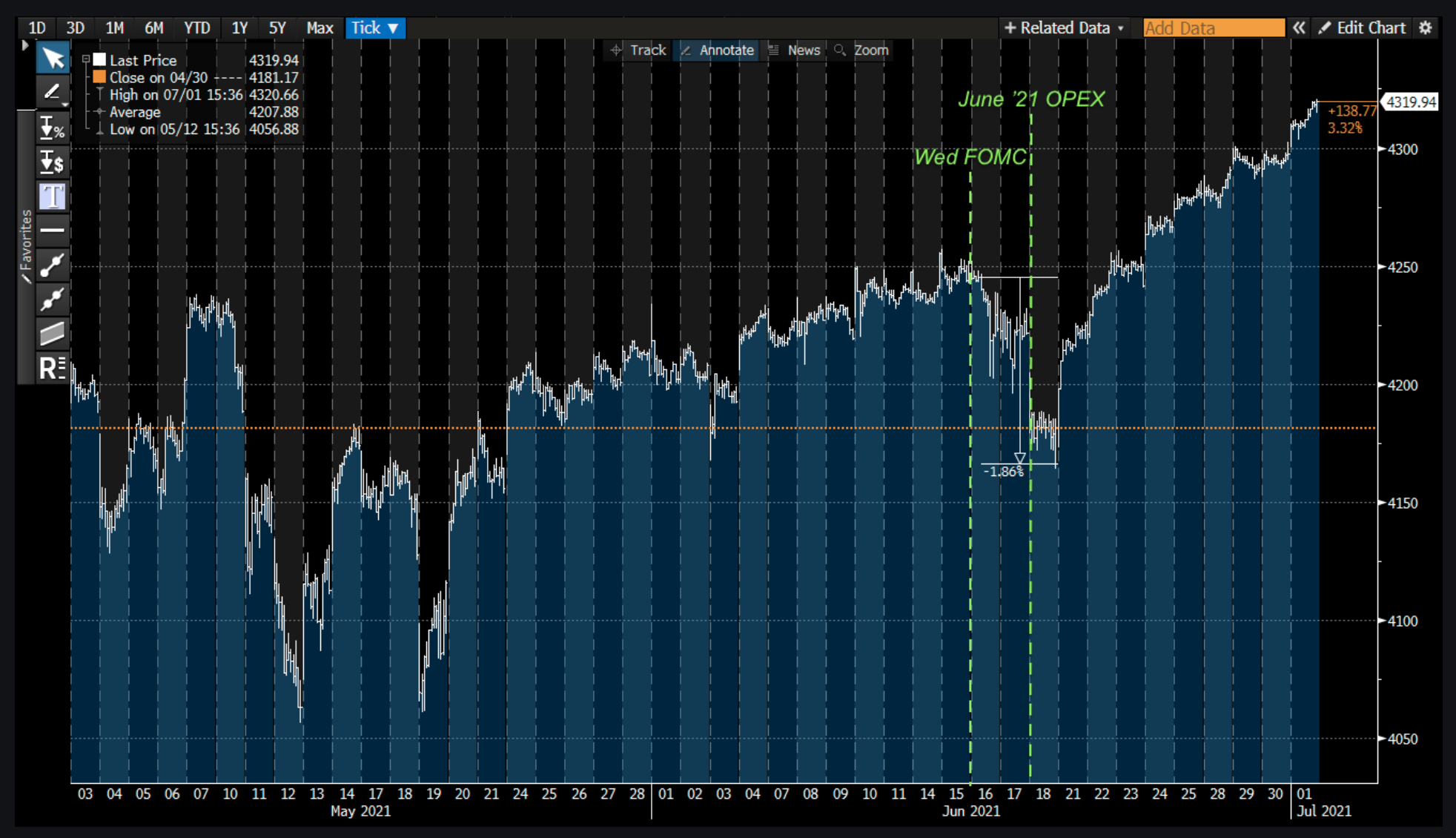Select the horizontal line tool
Viewport: 1456px width, 838px height.
(x=53, y=231)
